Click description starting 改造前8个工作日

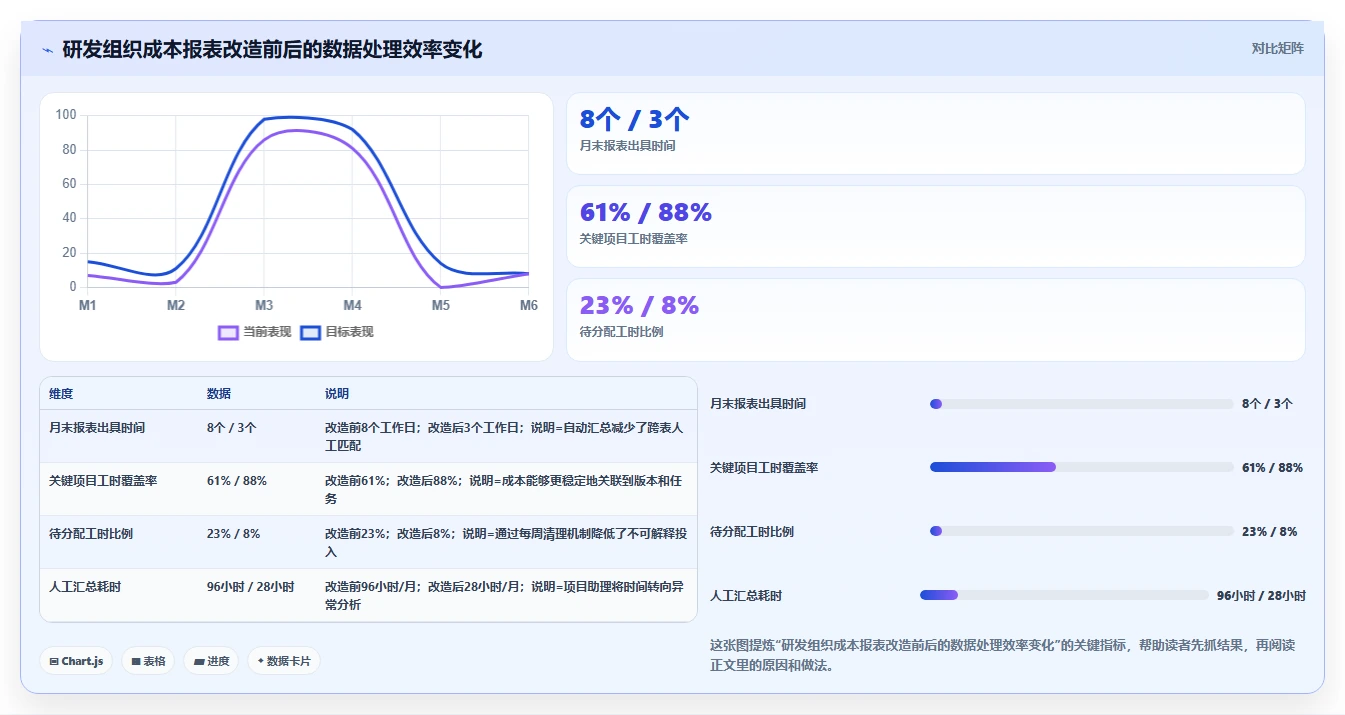coord(506,437)
